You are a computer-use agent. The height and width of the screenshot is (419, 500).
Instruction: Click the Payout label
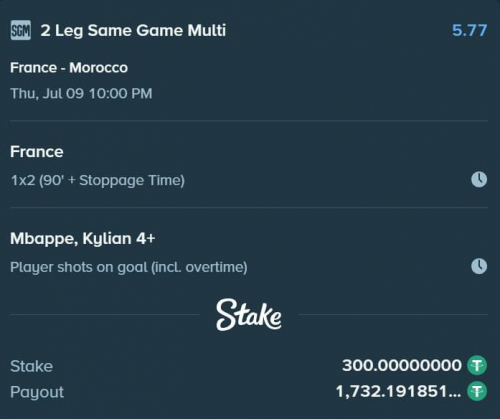point(37,392)
